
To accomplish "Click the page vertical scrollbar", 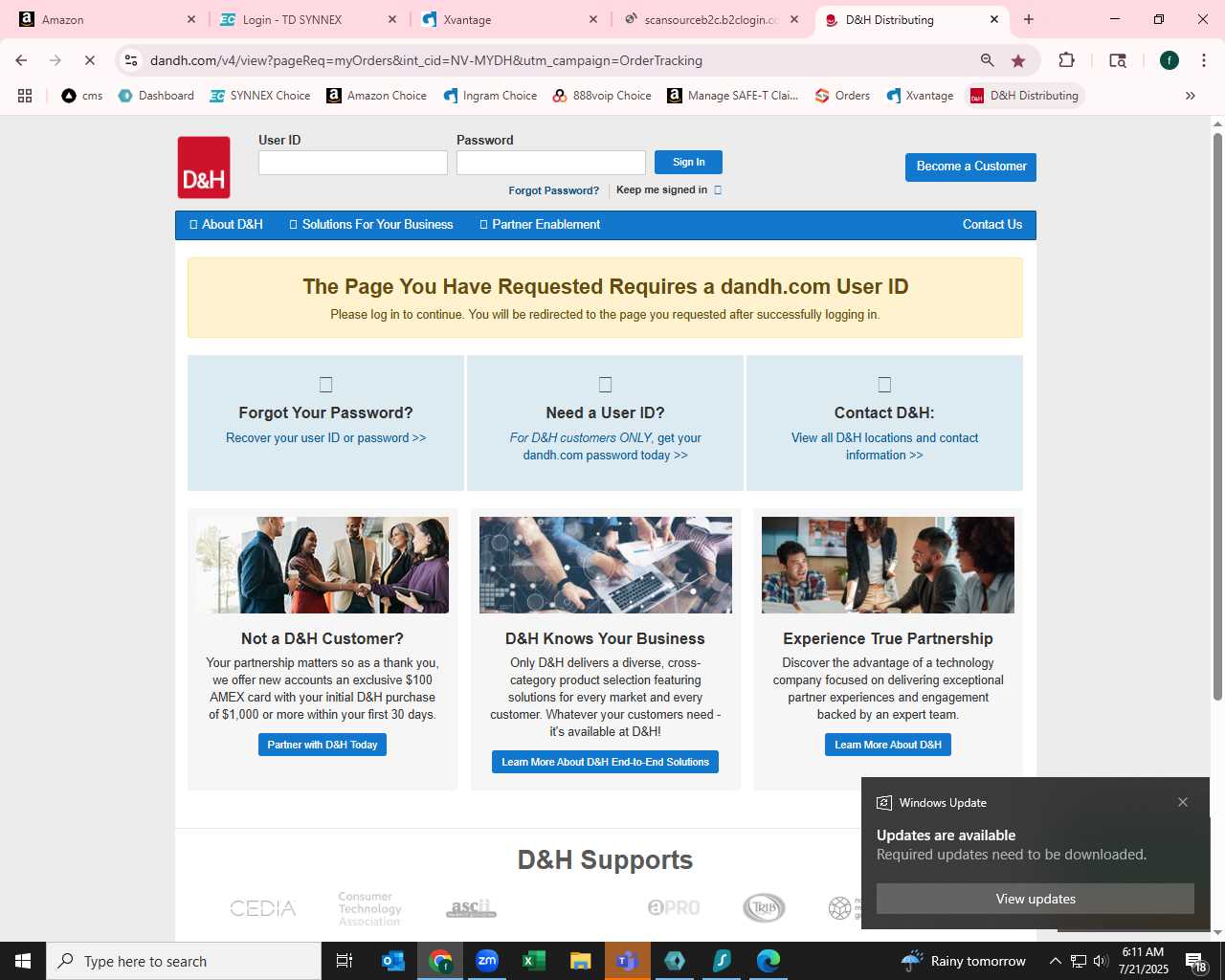I will point(1217,416).
